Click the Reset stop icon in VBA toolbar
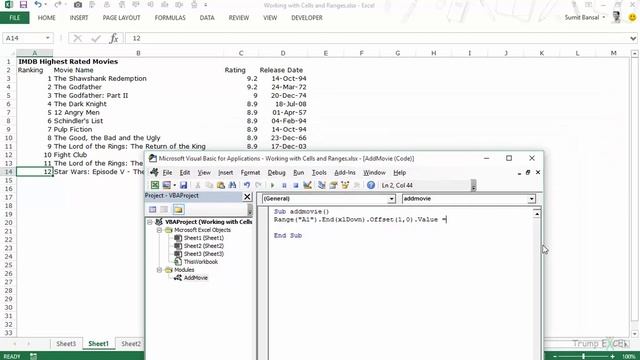This screenshot has height=360, width=640. 296,185
